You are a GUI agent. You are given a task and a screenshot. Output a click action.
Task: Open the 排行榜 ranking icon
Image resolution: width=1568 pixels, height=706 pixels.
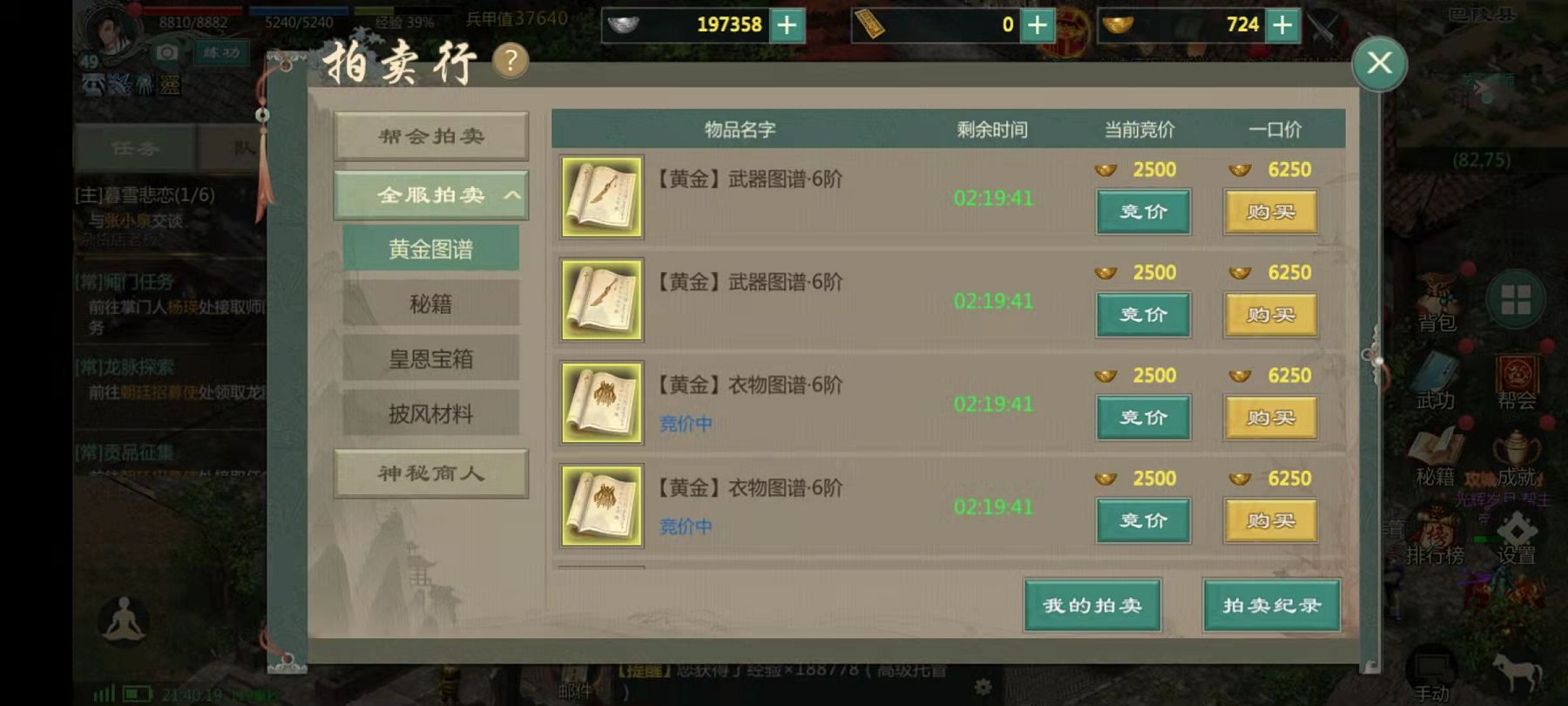[x=1434, y=537]
